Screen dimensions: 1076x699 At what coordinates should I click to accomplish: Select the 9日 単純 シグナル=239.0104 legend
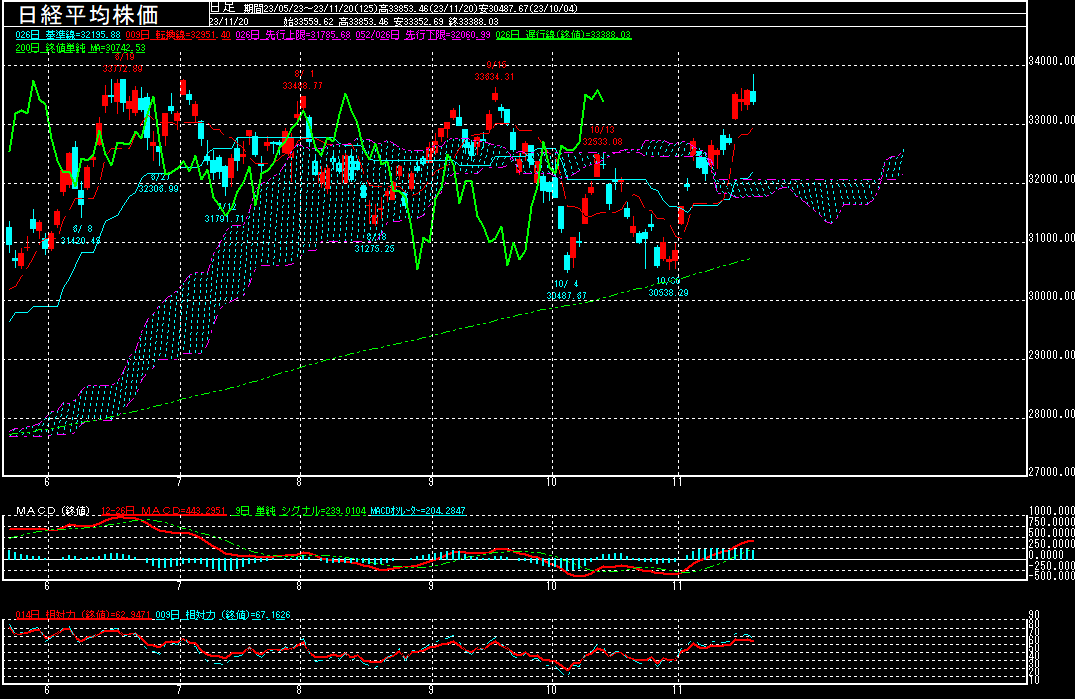(301, 511)
